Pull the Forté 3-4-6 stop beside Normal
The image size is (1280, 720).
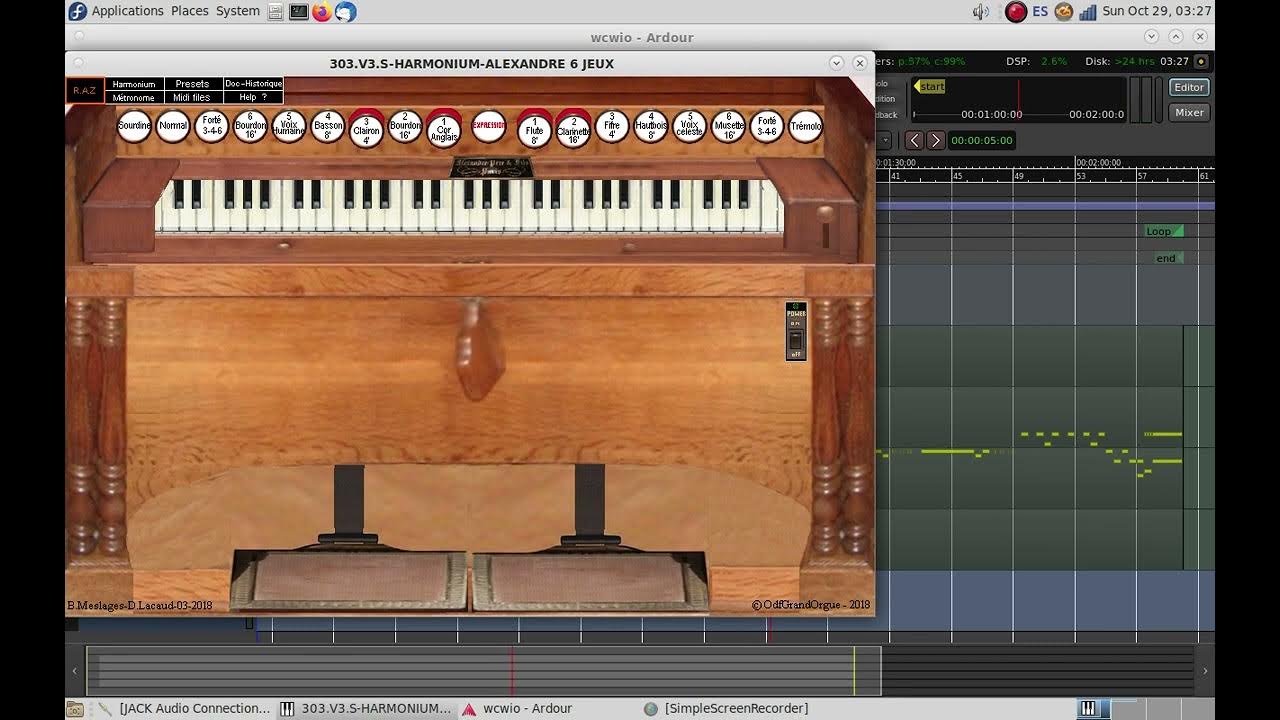point(211,126)
